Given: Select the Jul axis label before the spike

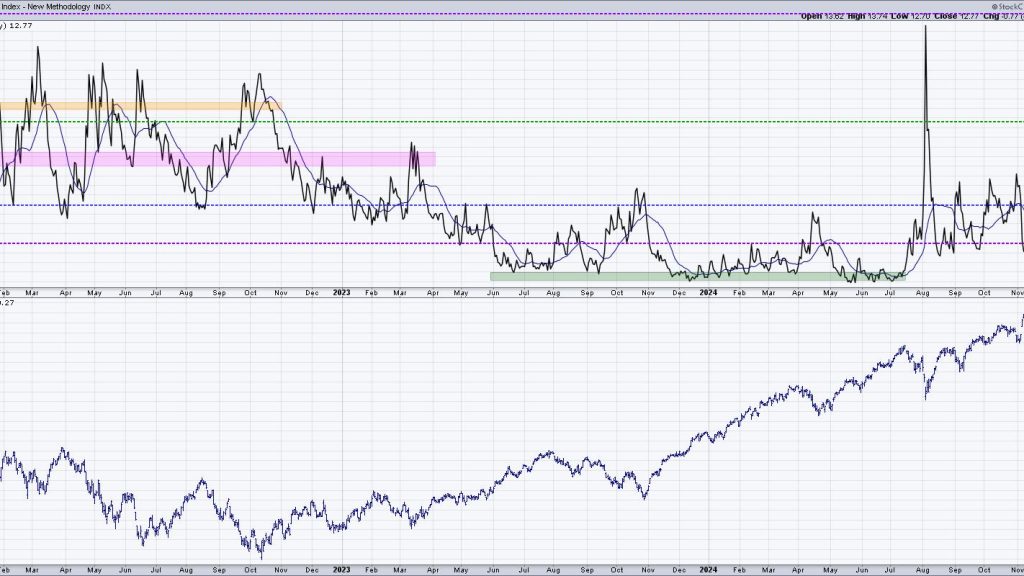Looking at the screenshot, I should click(891, 293).
